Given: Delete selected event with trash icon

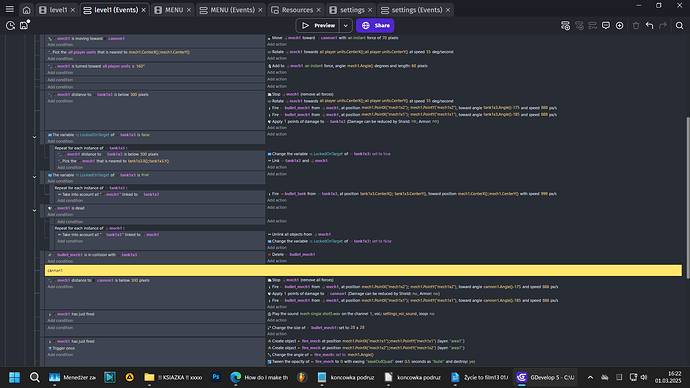Looking at the screenshot, I should 636,26.
